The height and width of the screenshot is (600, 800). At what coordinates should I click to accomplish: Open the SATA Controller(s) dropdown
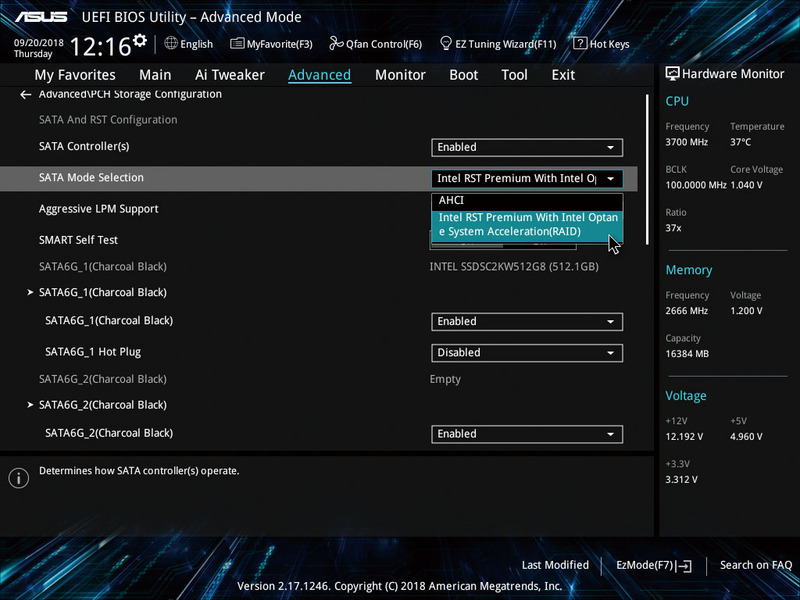click(x=527, y=147)
